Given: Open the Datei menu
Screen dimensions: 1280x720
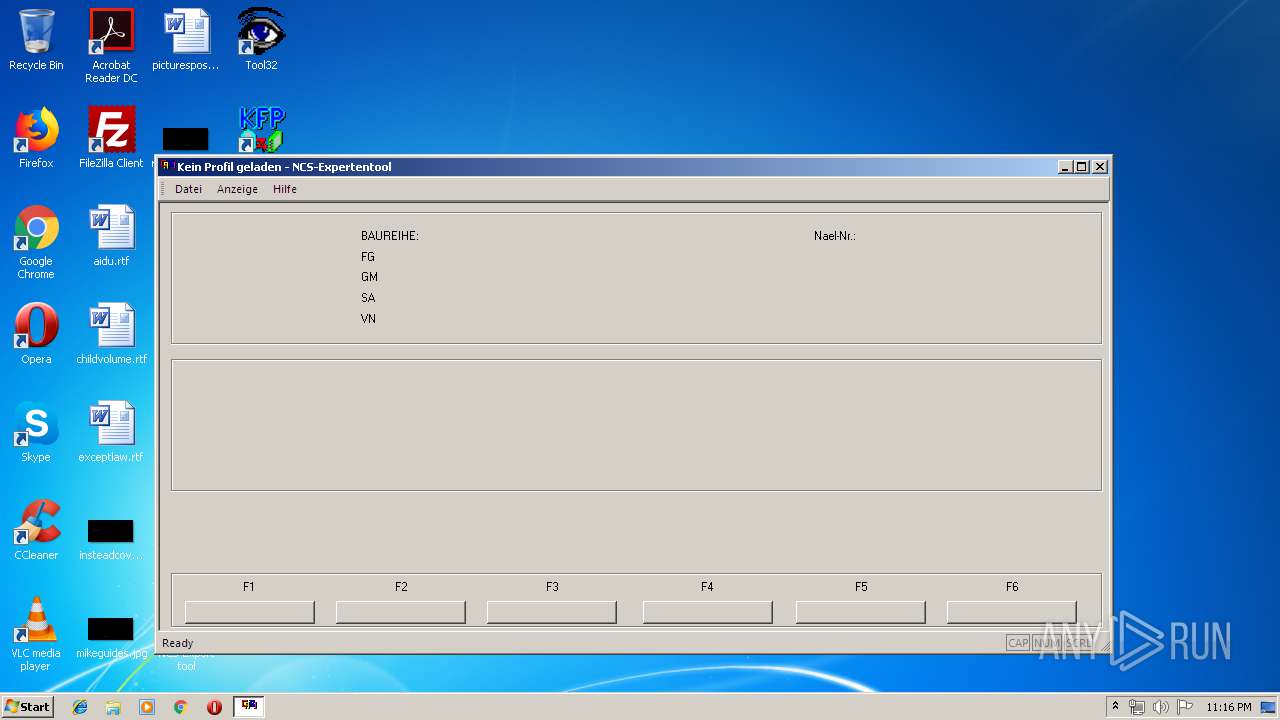Looking at the screenshot, I should [188, 189].
